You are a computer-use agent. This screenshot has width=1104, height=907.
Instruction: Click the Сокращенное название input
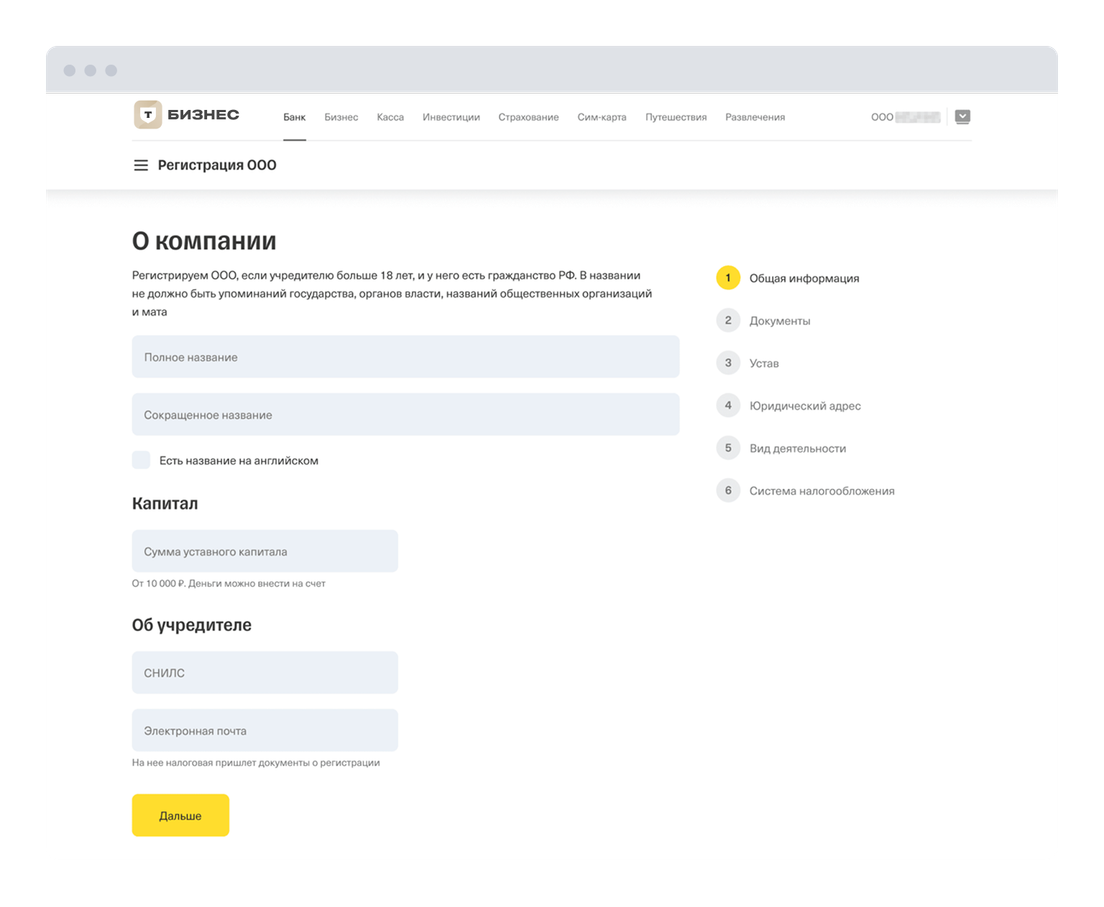coord(405,414)
